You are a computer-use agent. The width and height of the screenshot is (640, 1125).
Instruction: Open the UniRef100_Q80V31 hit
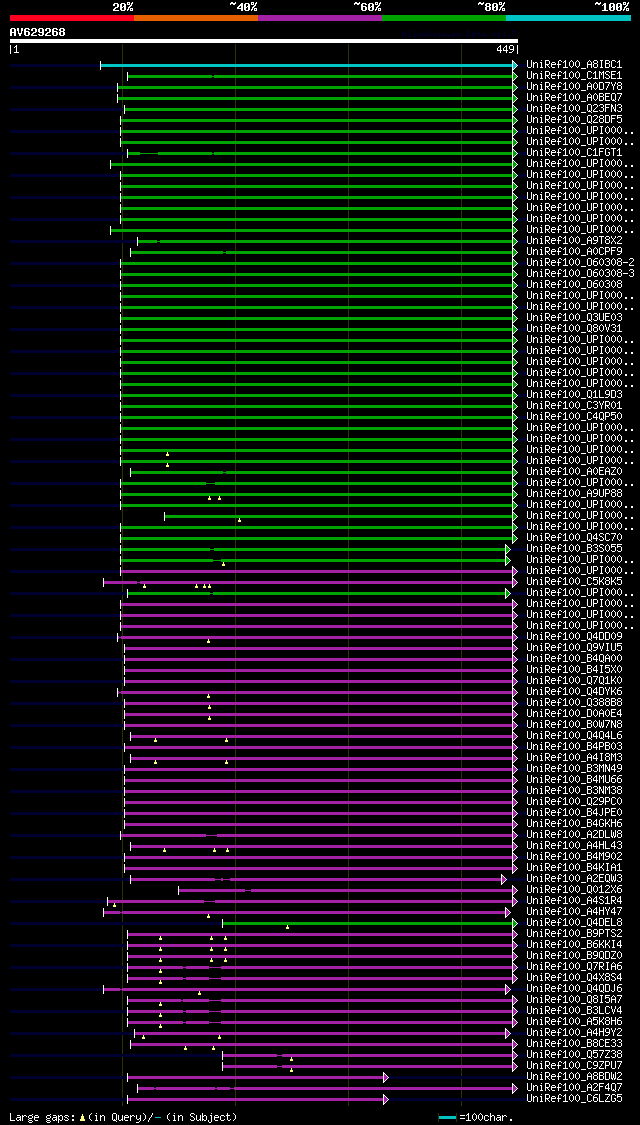574,329
